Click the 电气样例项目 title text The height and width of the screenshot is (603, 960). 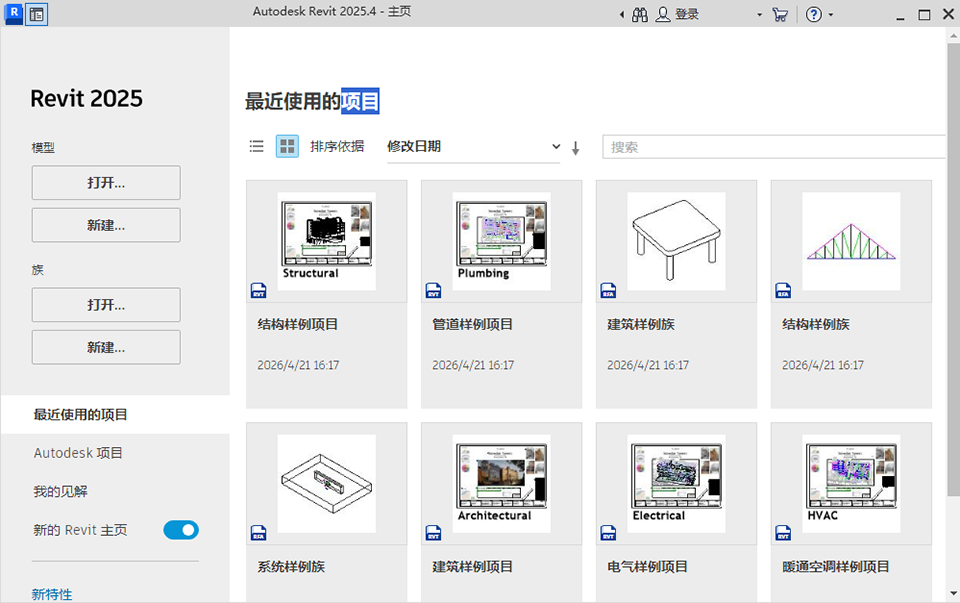pos(647,567)
